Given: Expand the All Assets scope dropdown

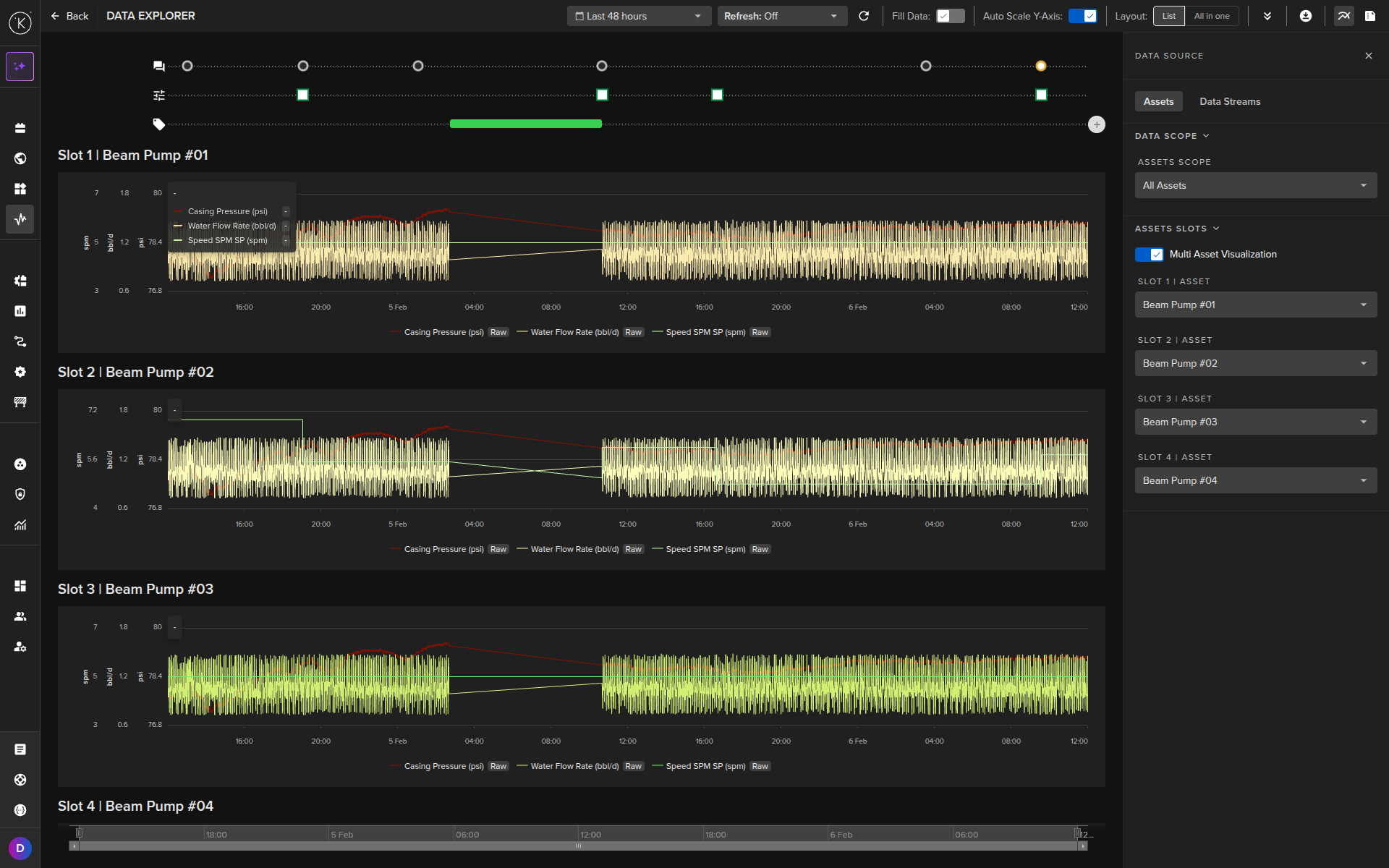Looking at the screenshot, I should click(1255, 185).
